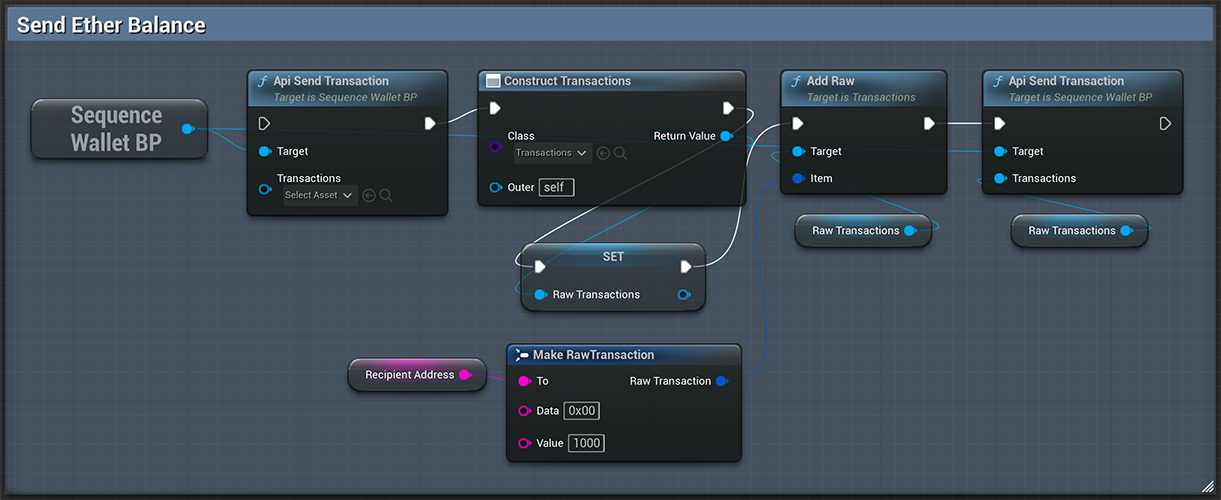The image size is (1221, 500).
Task: Click the Raw Transaction output pin
Action: point(722,381)
